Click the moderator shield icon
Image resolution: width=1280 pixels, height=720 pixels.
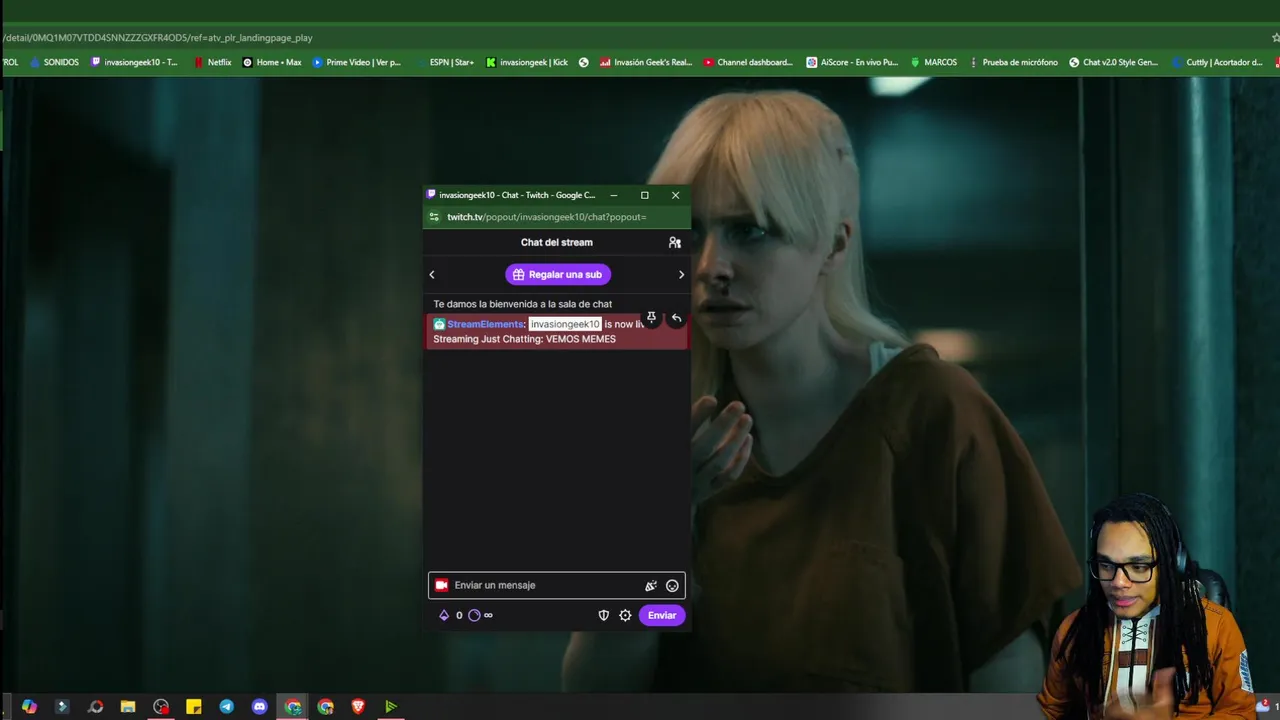pos(604,615)
